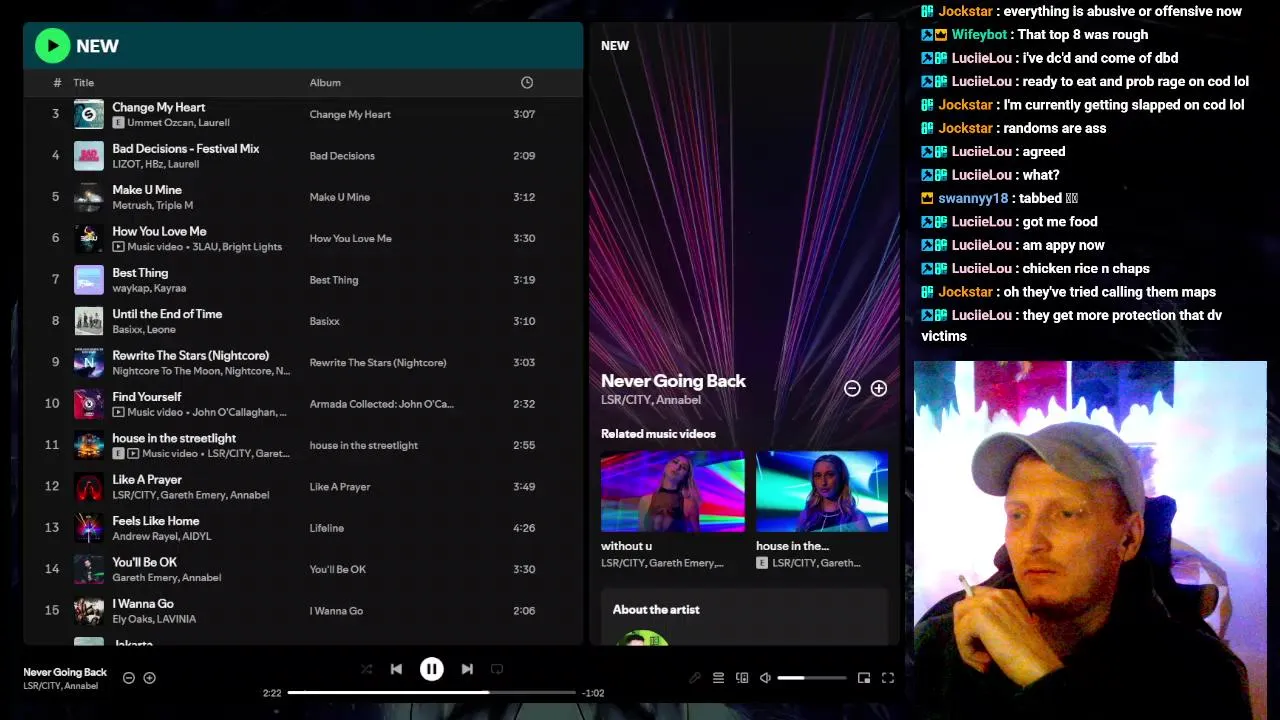Skip to the next track

467,669
